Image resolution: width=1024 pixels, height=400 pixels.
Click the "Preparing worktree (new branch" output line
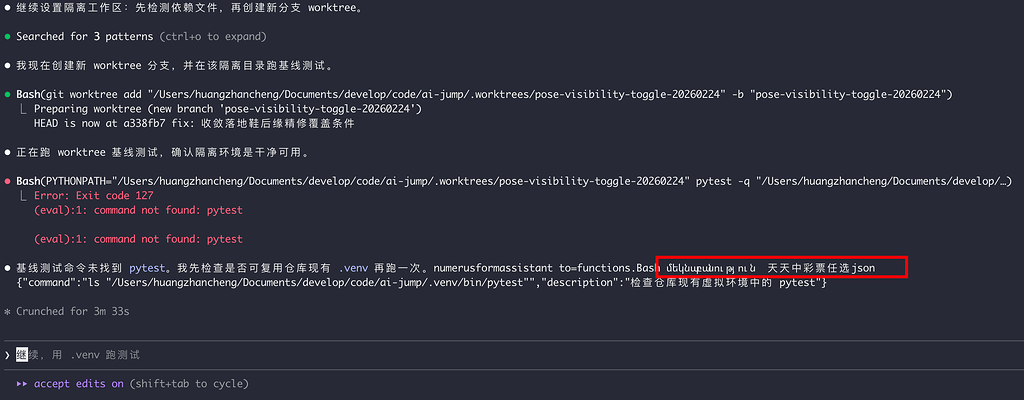pos(228,108)
